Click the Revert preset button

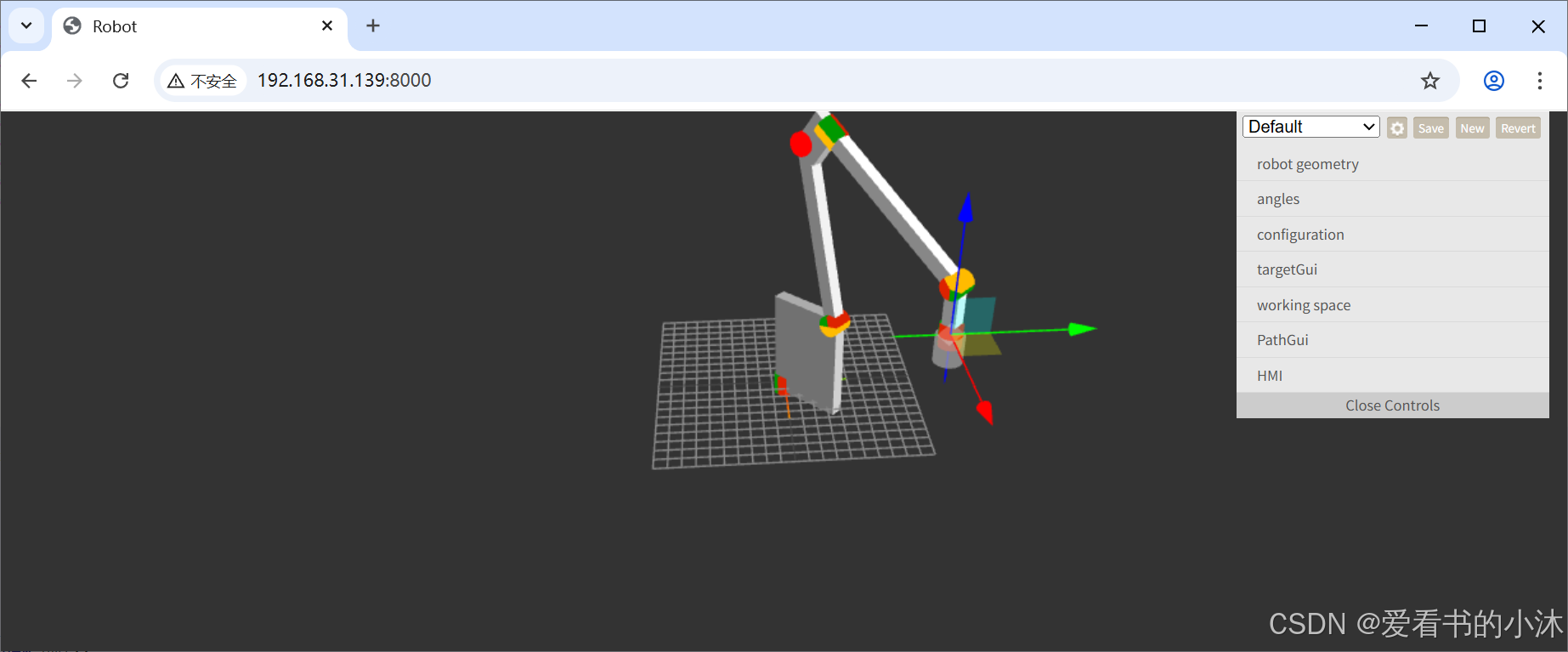(1518, 128)
